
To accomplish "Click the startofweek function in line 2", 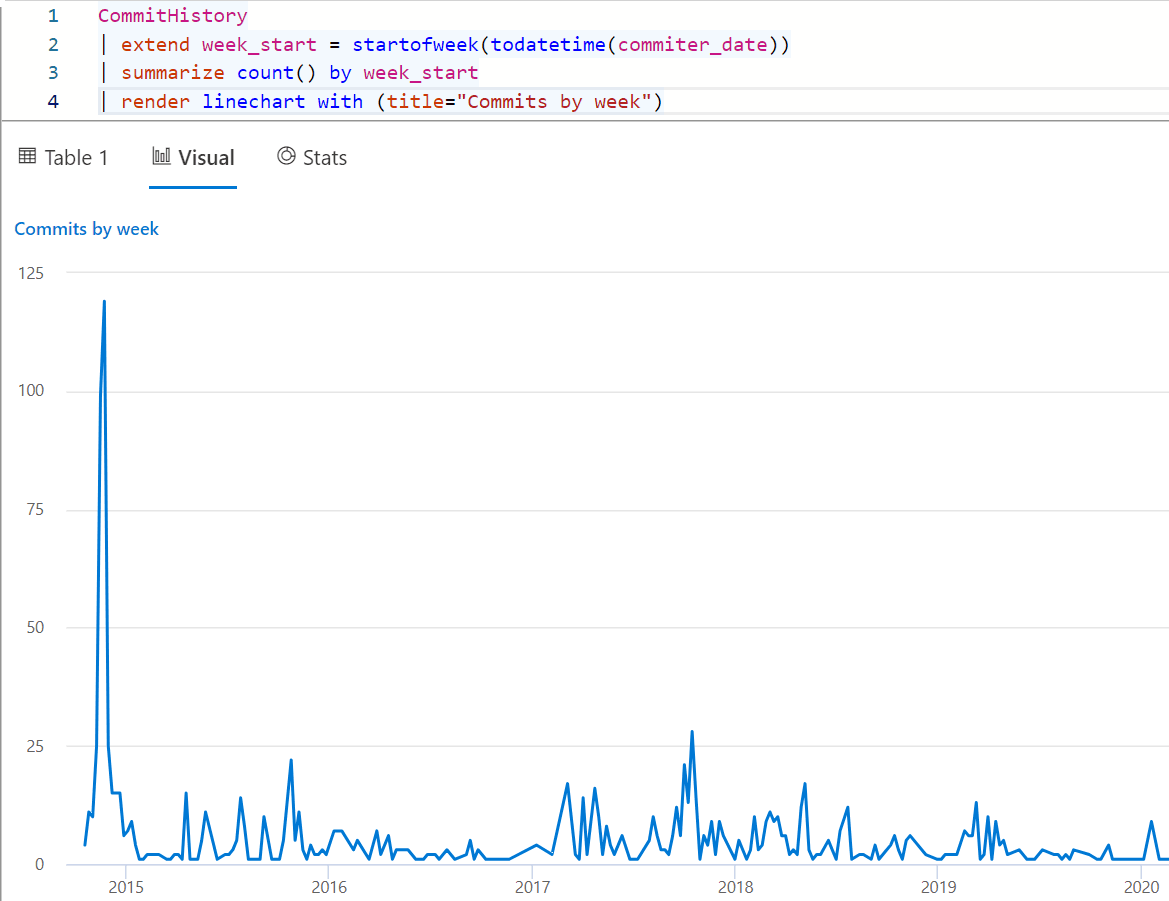I will coord(415,44).
